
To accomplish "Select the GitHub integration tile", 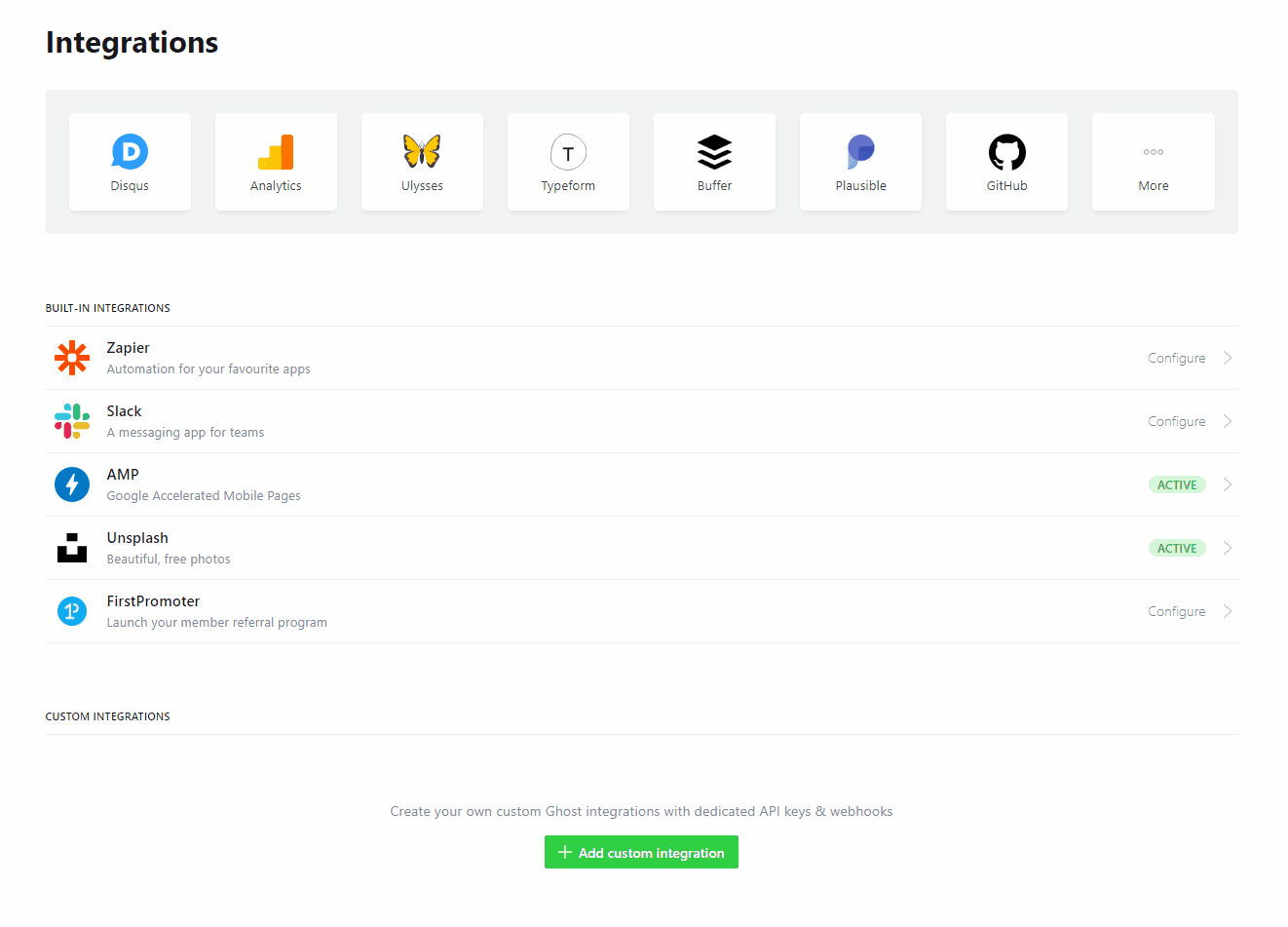I will tap(1006, 161).
